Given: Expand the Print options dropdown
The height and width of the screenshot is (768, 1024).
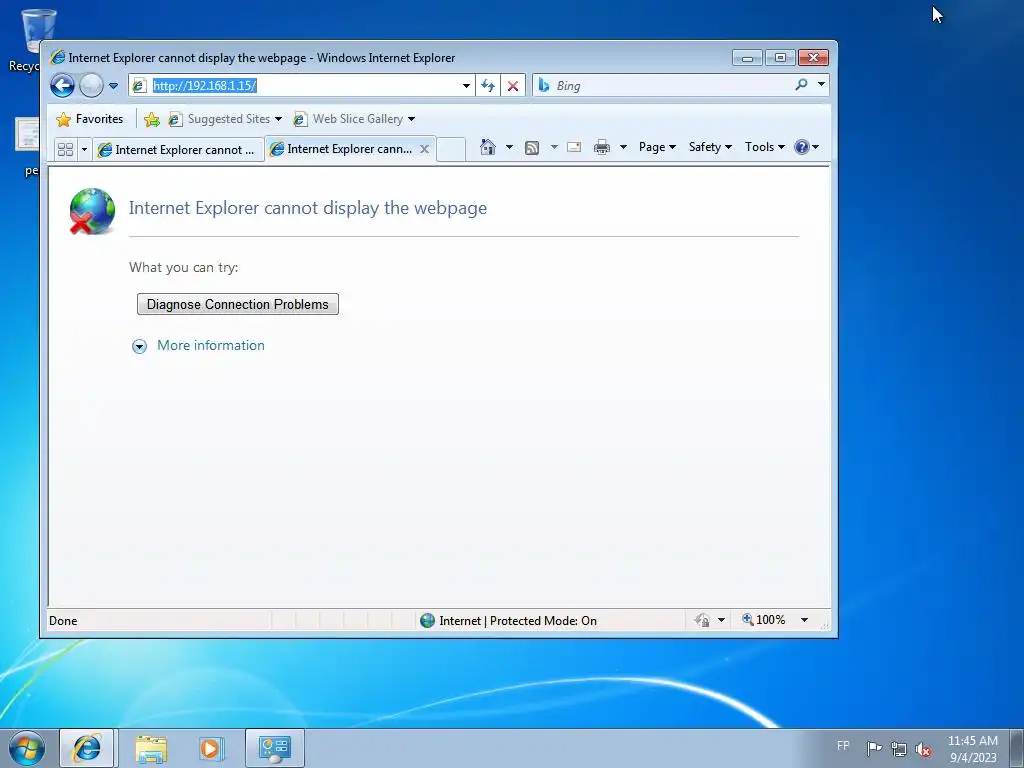Looking at the screenshot, I should [x=623, y=147].
